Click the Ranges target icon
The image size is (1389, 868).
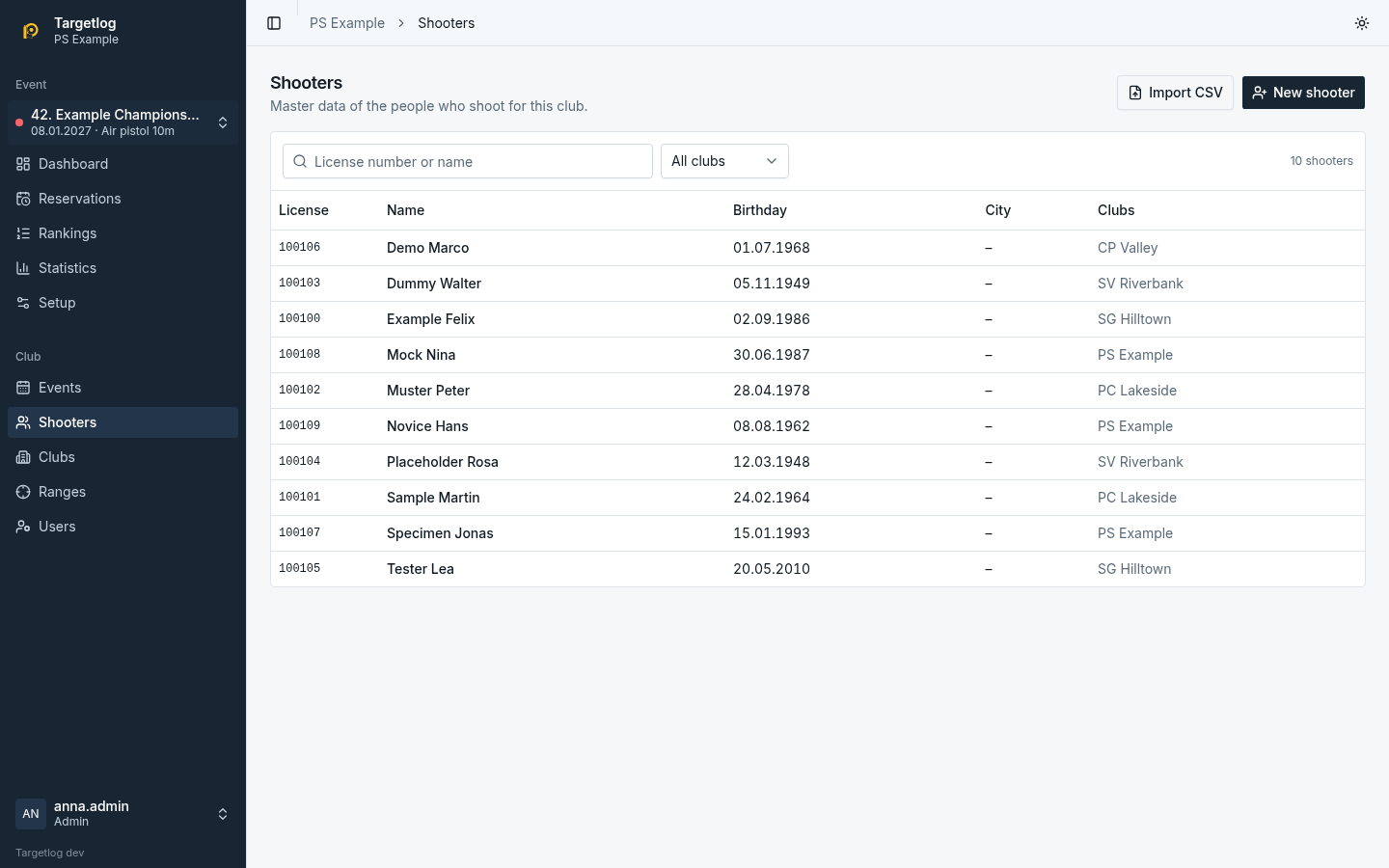point(23,492)
